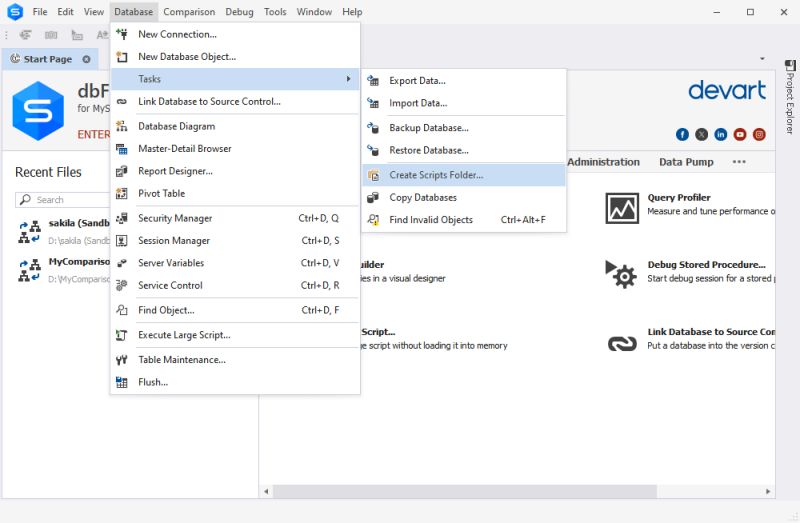Open the Tools menu
This screenshot has width=800, height=523.
275,12
